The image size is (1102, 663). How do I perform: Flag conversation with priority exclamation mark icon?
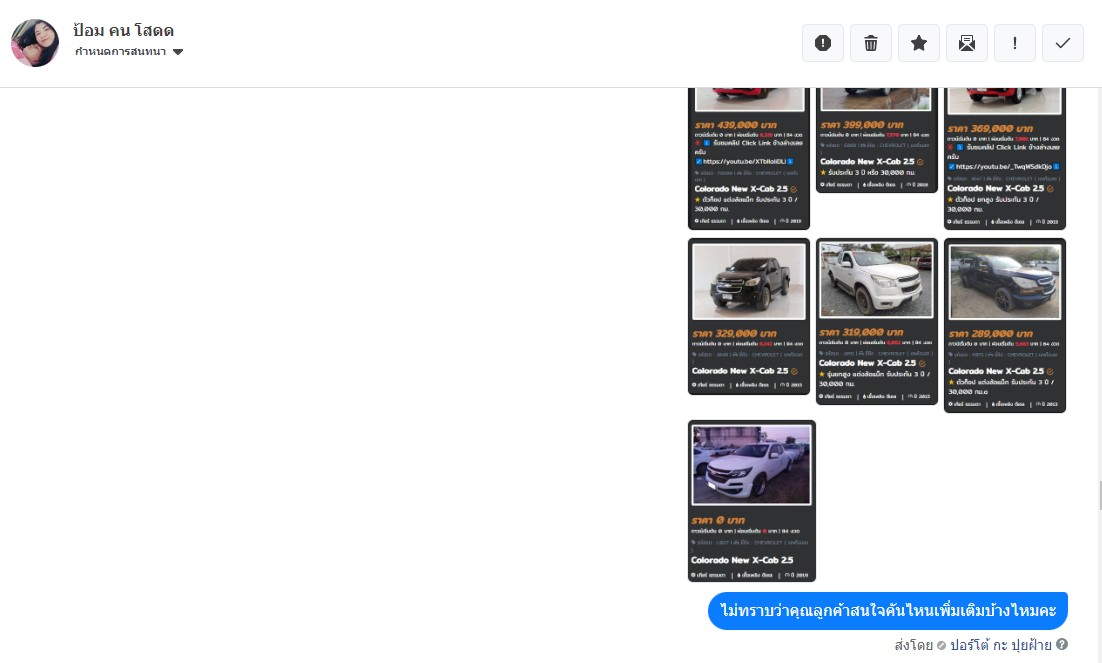pos(1014,43)
